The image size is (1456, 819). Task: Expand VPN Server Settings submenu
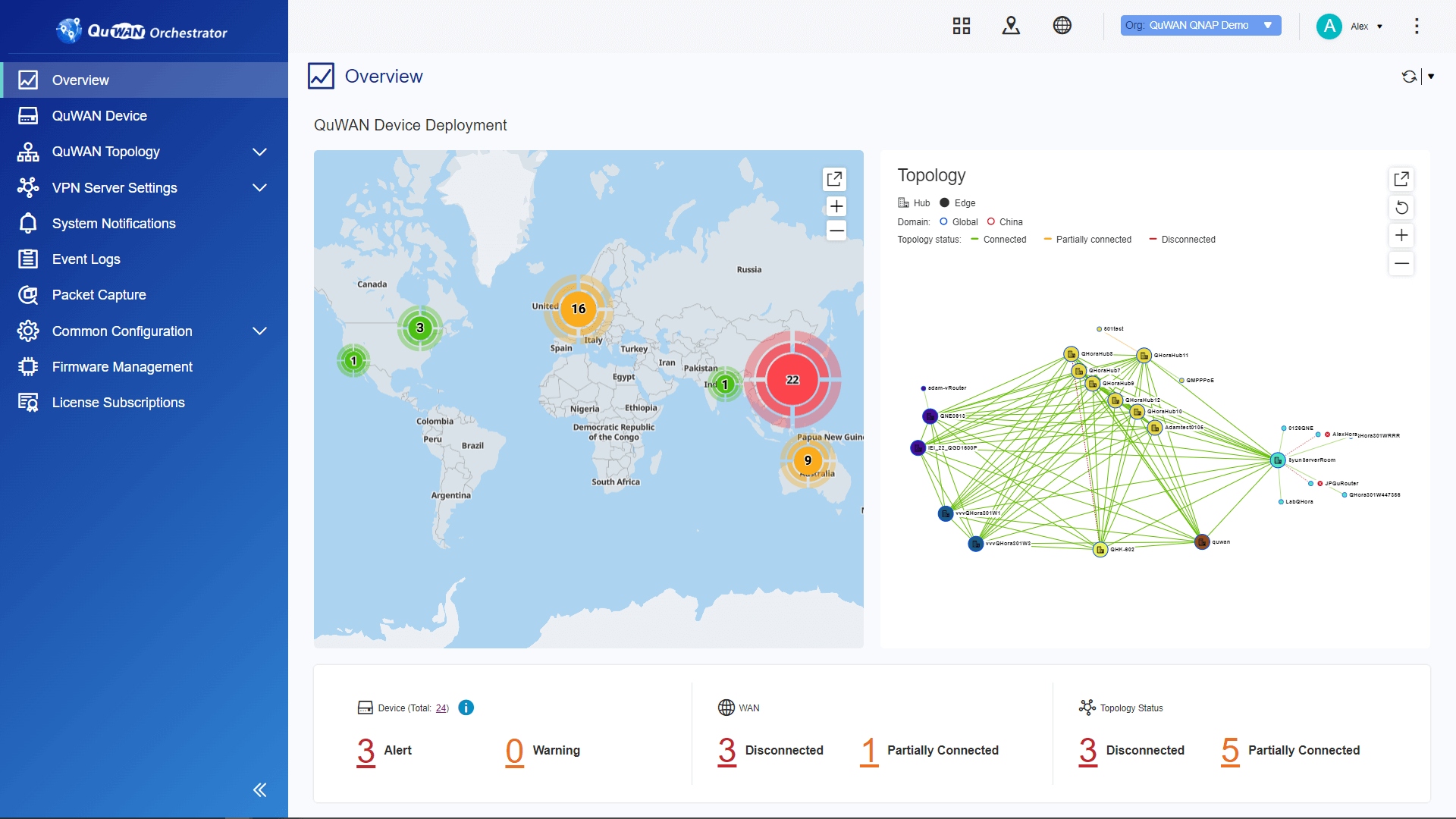click(x=259, y=188)
